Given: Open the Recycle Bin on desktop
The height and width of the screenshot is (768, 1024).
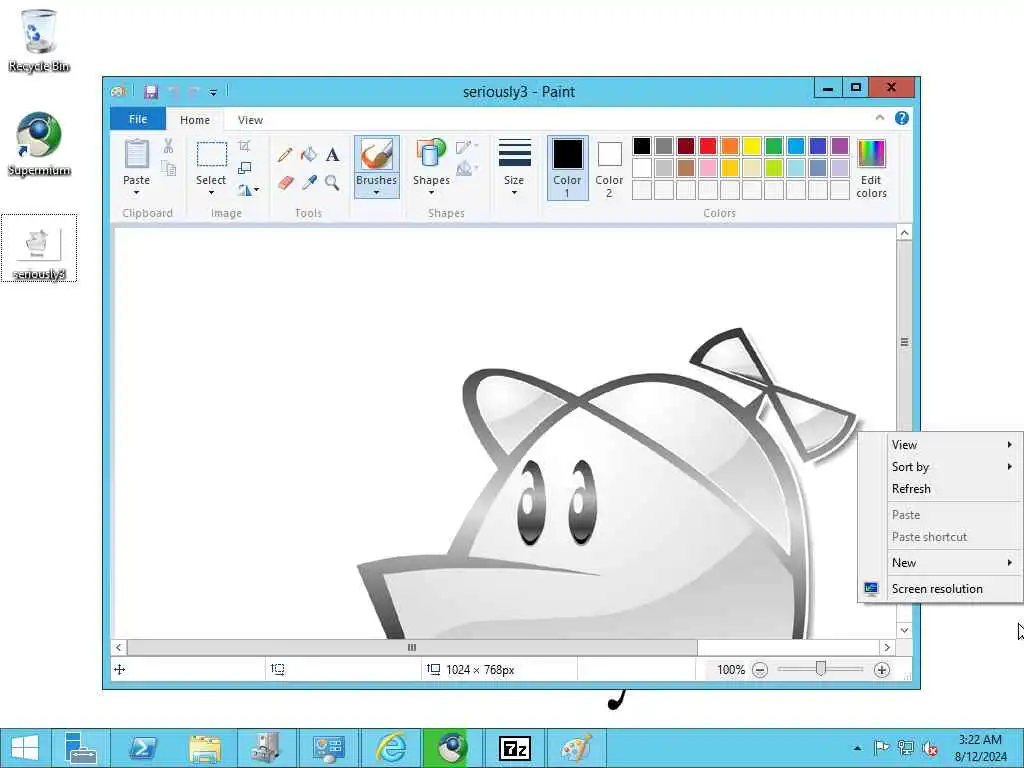Looking at the screenshot, I should (39, 40).
